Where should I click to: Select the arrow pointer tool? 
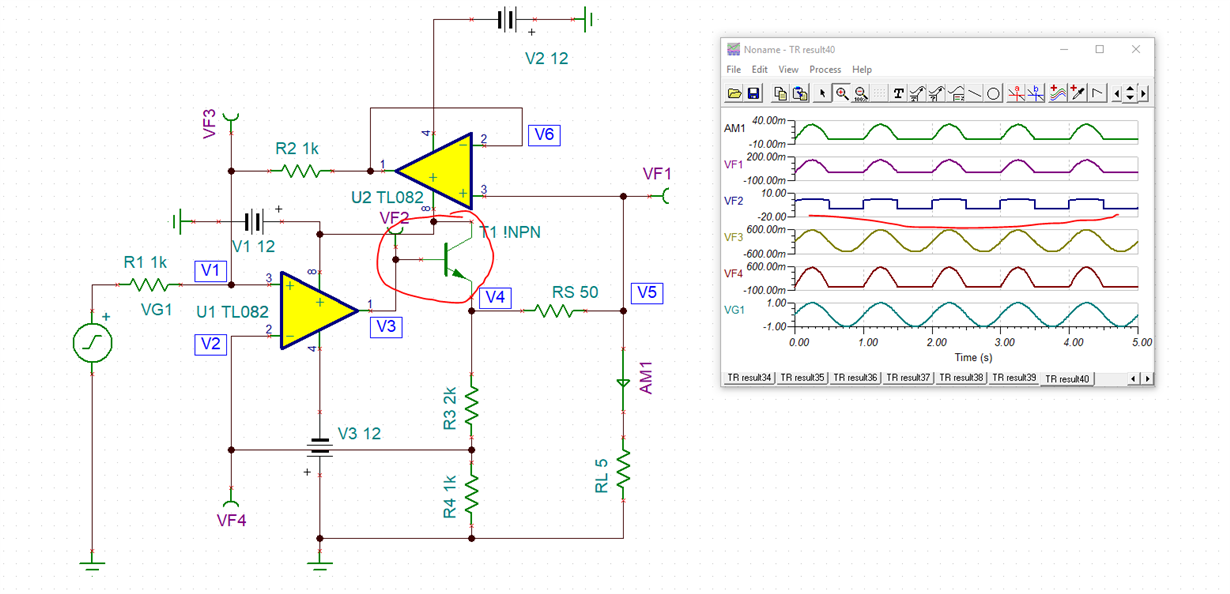(823, 93)
